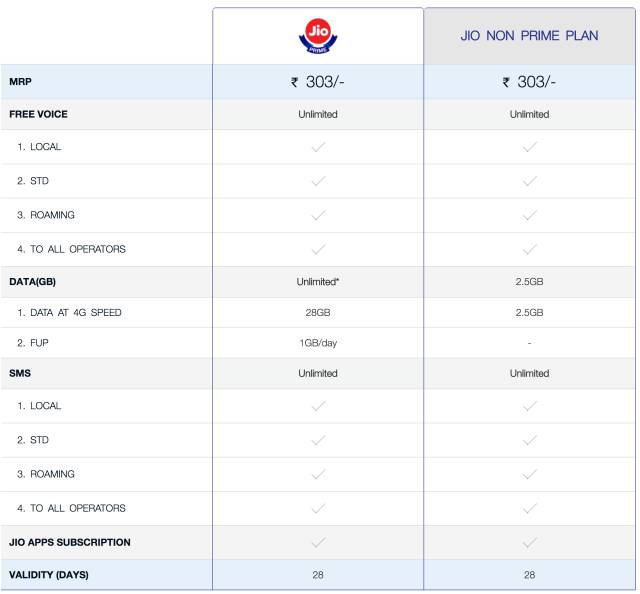Click the Jio Prime MRP ₹303/- price
Image resolution: width=640 pixels, height=594 pixels.
[318, 82]
